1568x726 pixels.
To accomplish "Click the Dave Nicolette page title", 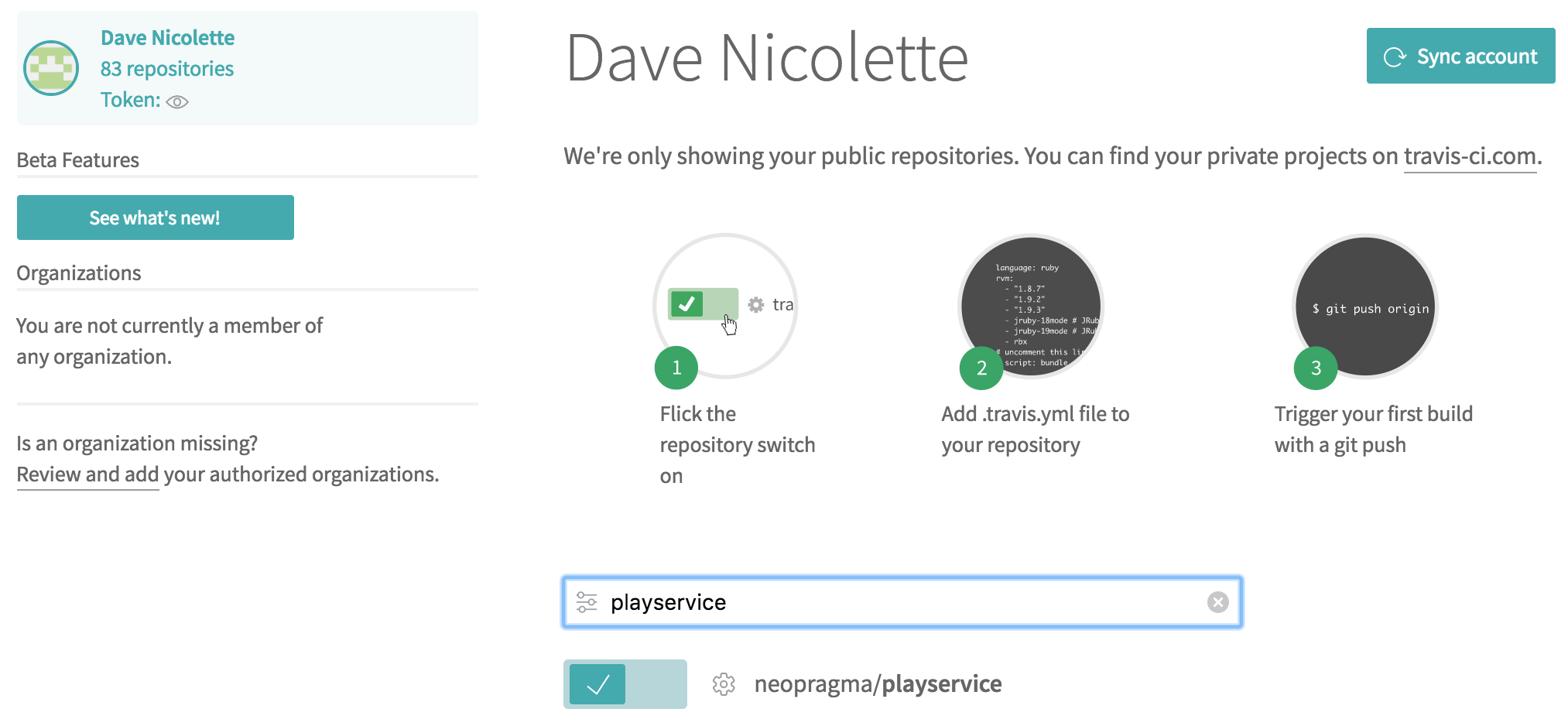I will click(767, 58).
